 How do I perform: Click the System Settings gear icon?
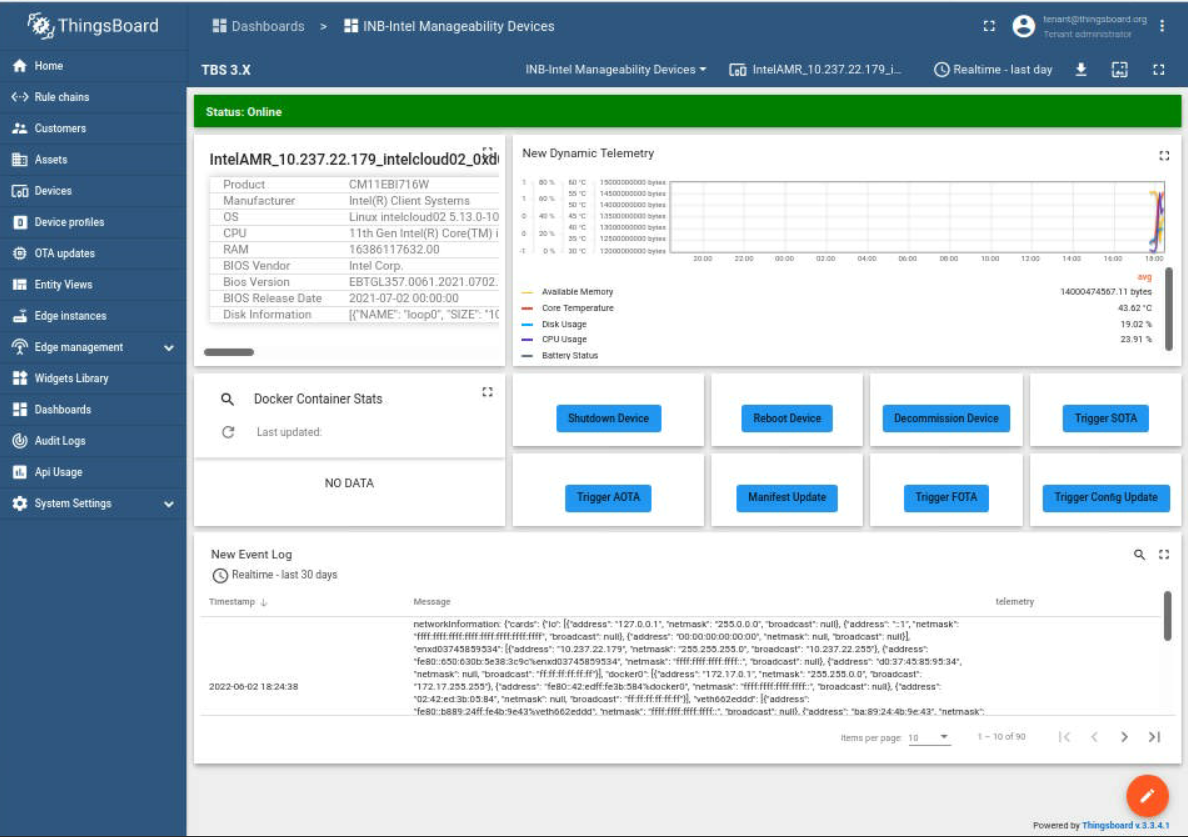(20, 503)
